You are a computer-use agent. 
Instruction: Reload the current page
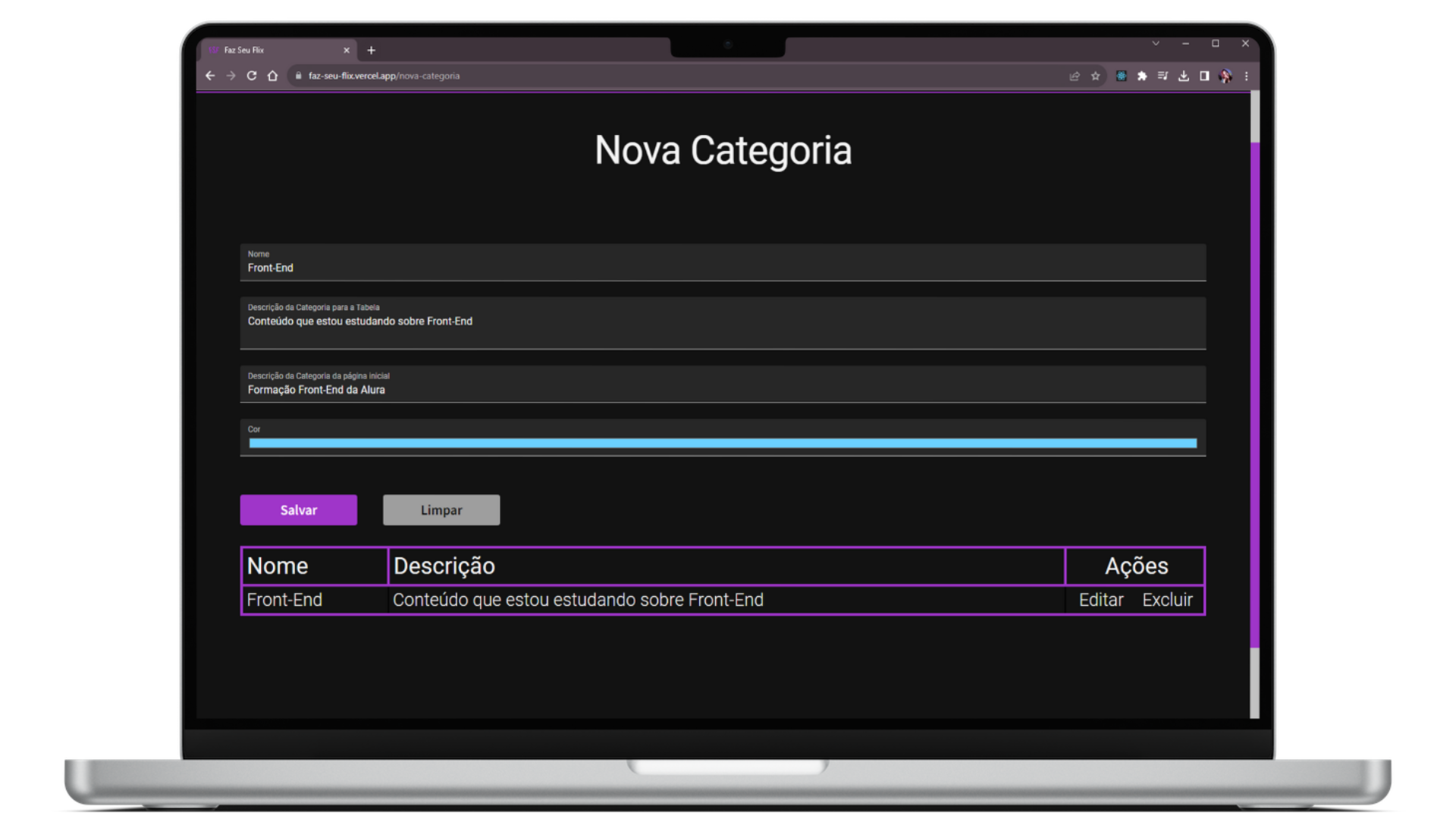point(252,76)
